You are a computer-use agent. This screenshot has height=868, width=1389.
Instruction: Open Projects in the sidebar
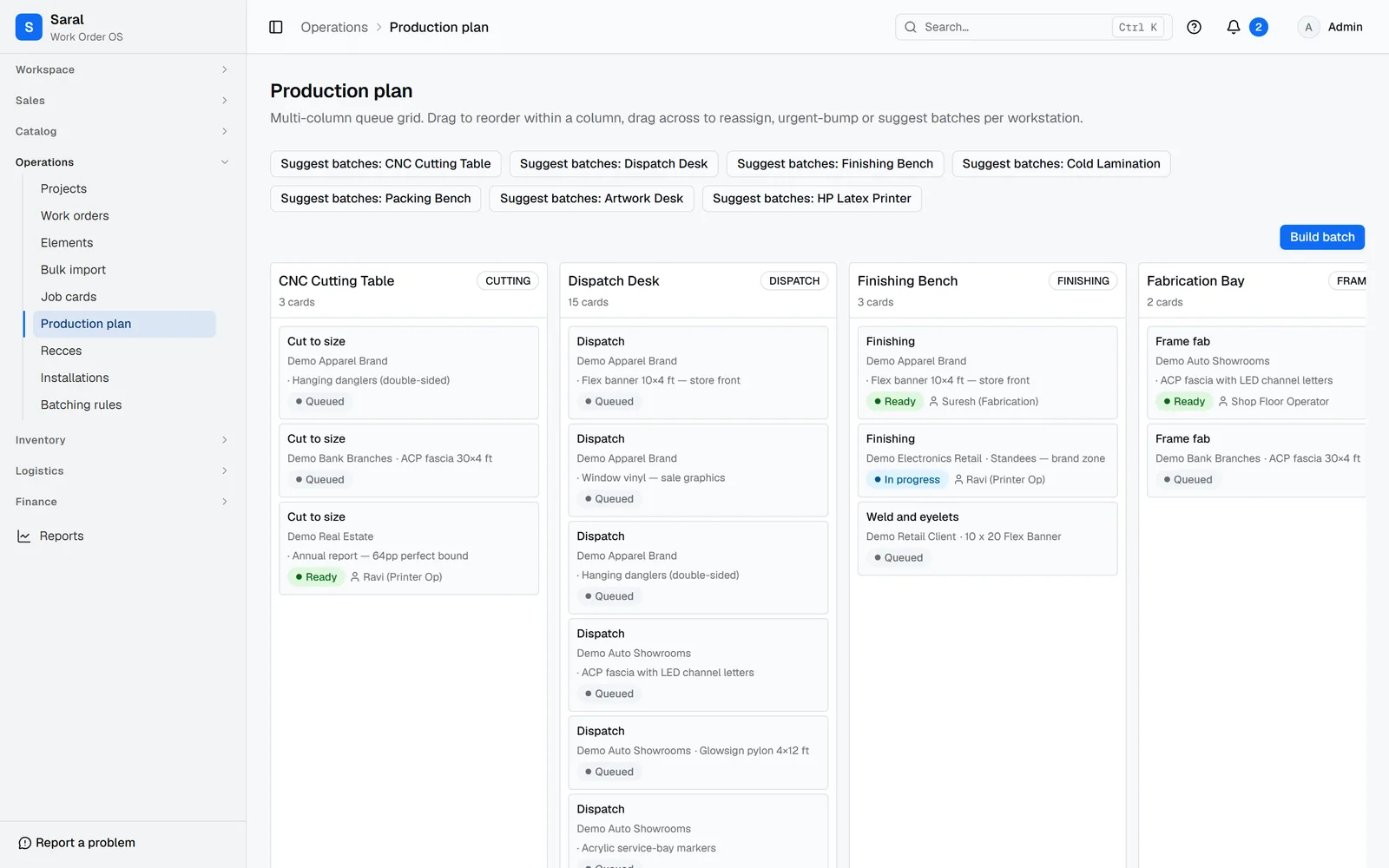coord(124,188)
